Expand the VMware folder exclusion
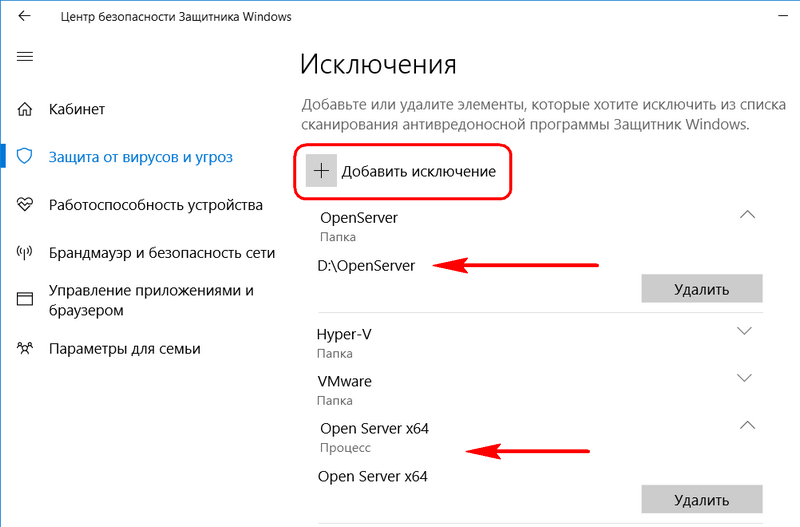Viewport: 800px width, 527px height. click(x=745, y=378)
